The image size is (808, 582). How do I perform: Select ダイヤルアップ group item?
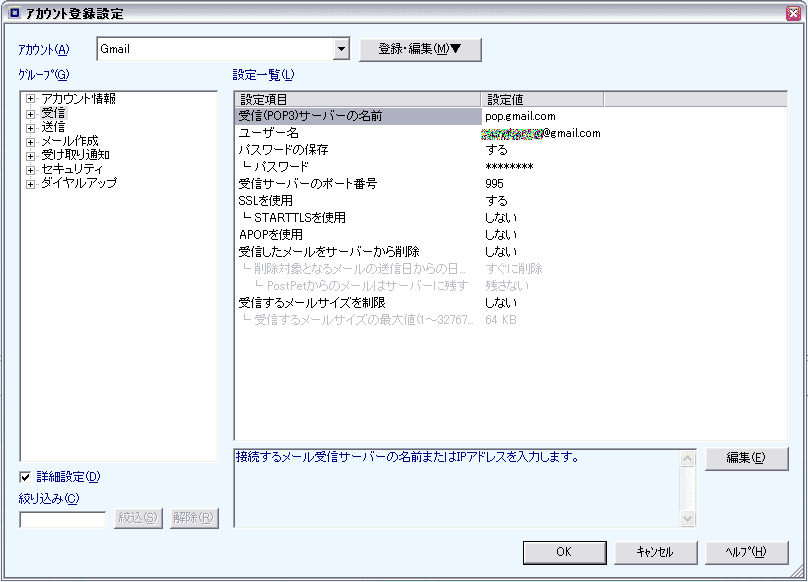click(x=78, y=183)
